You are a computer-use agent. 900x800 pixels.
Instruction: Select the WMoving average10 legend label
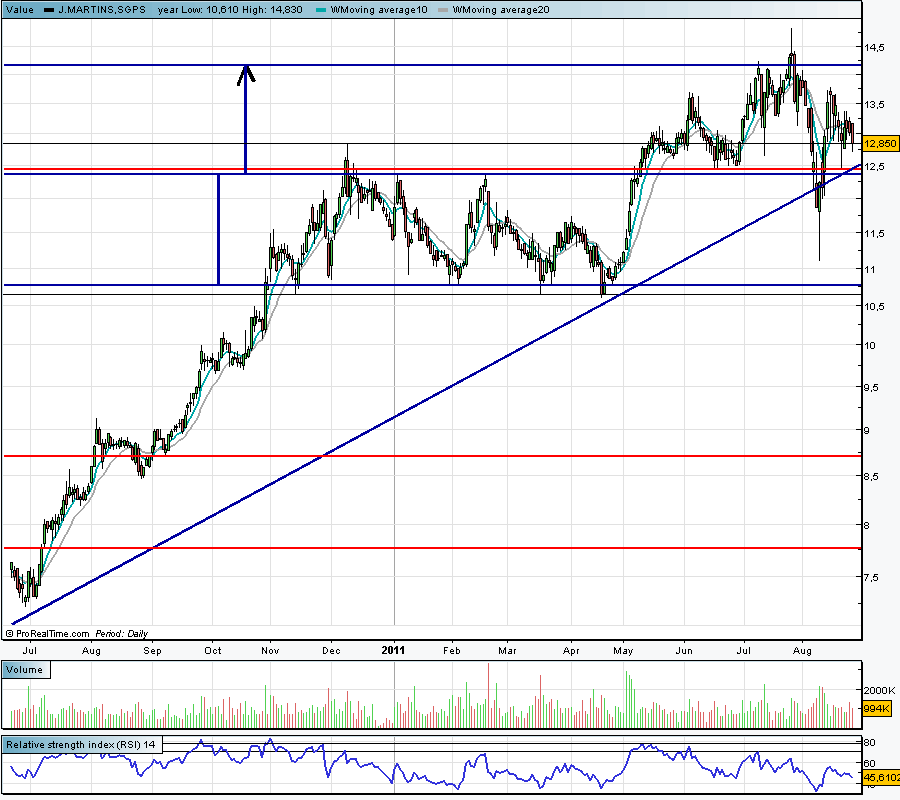(379, 10)
